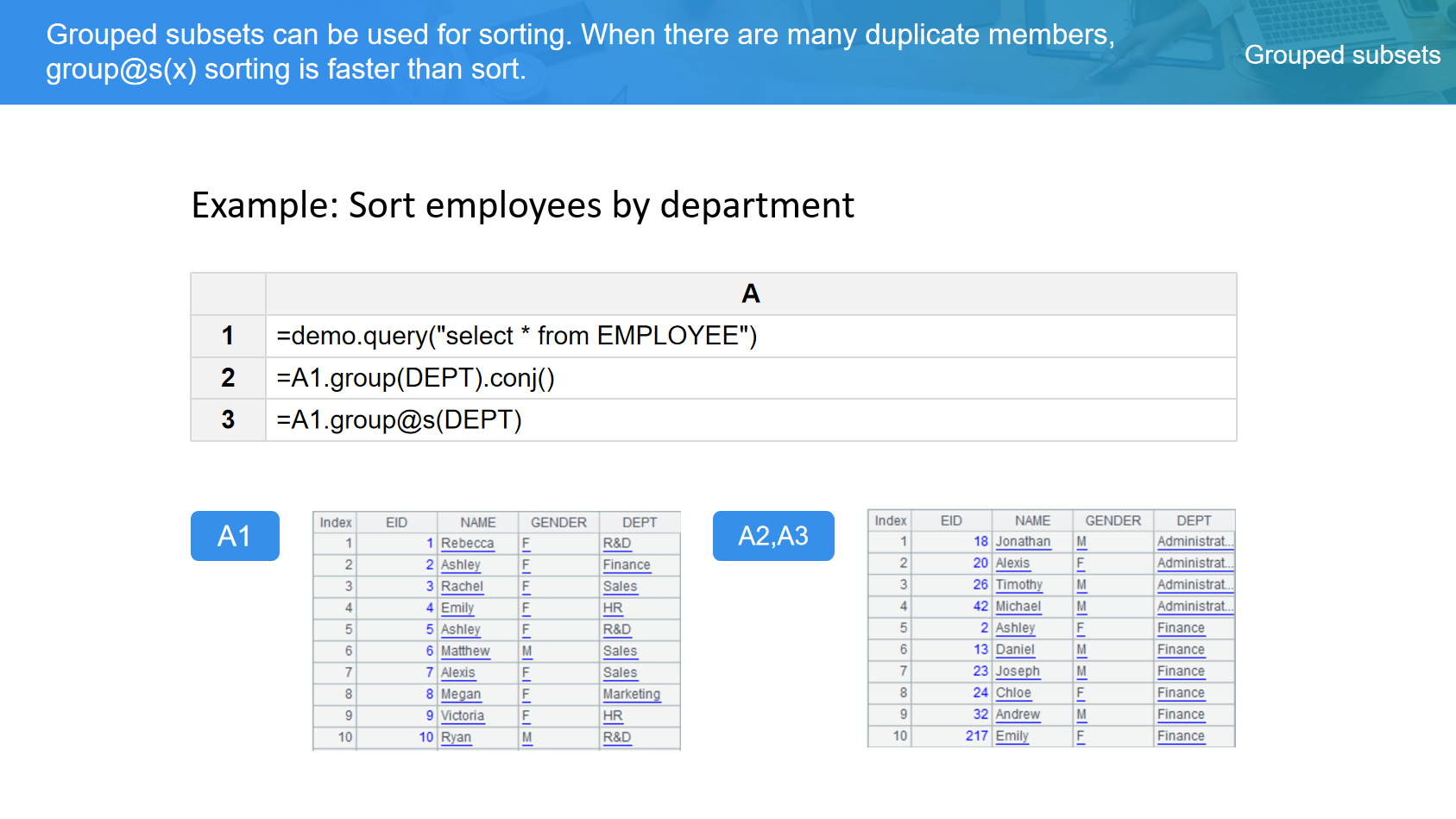Image resolution: width=1456 pixels, height=819 pixels.
Task: Select the Chloe name link
Action: point(1013,693)
